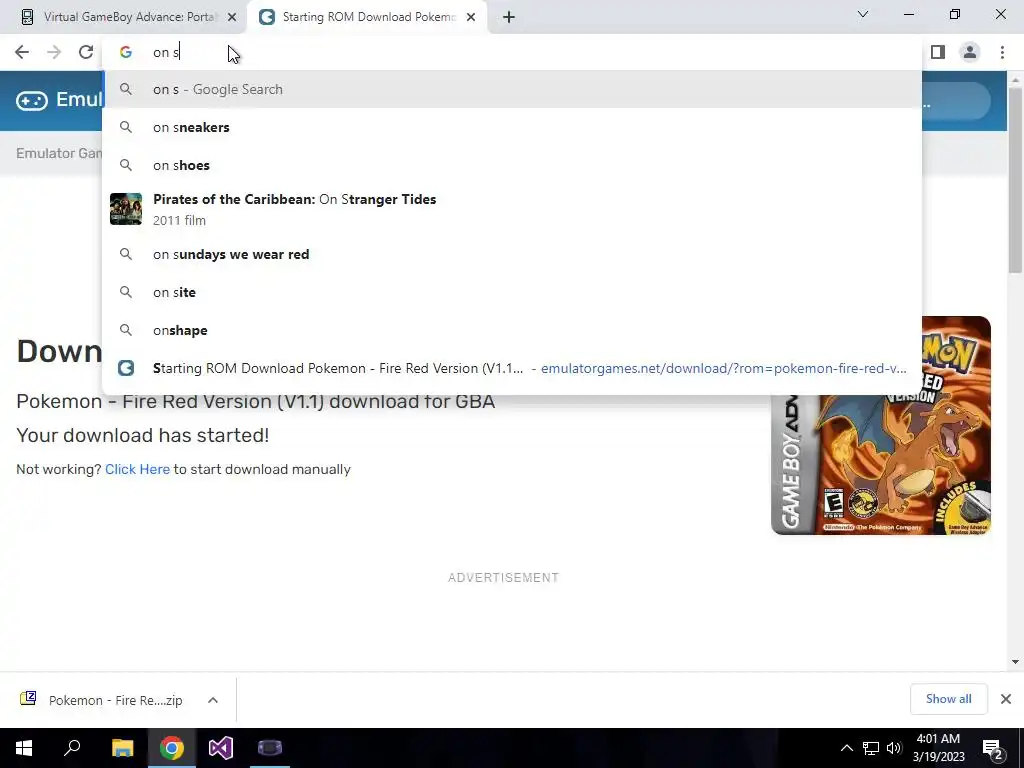The width and height of the screenshot is (1024, 768).
Task: Select the 'on site' suggestion
Action: (512, 292)
